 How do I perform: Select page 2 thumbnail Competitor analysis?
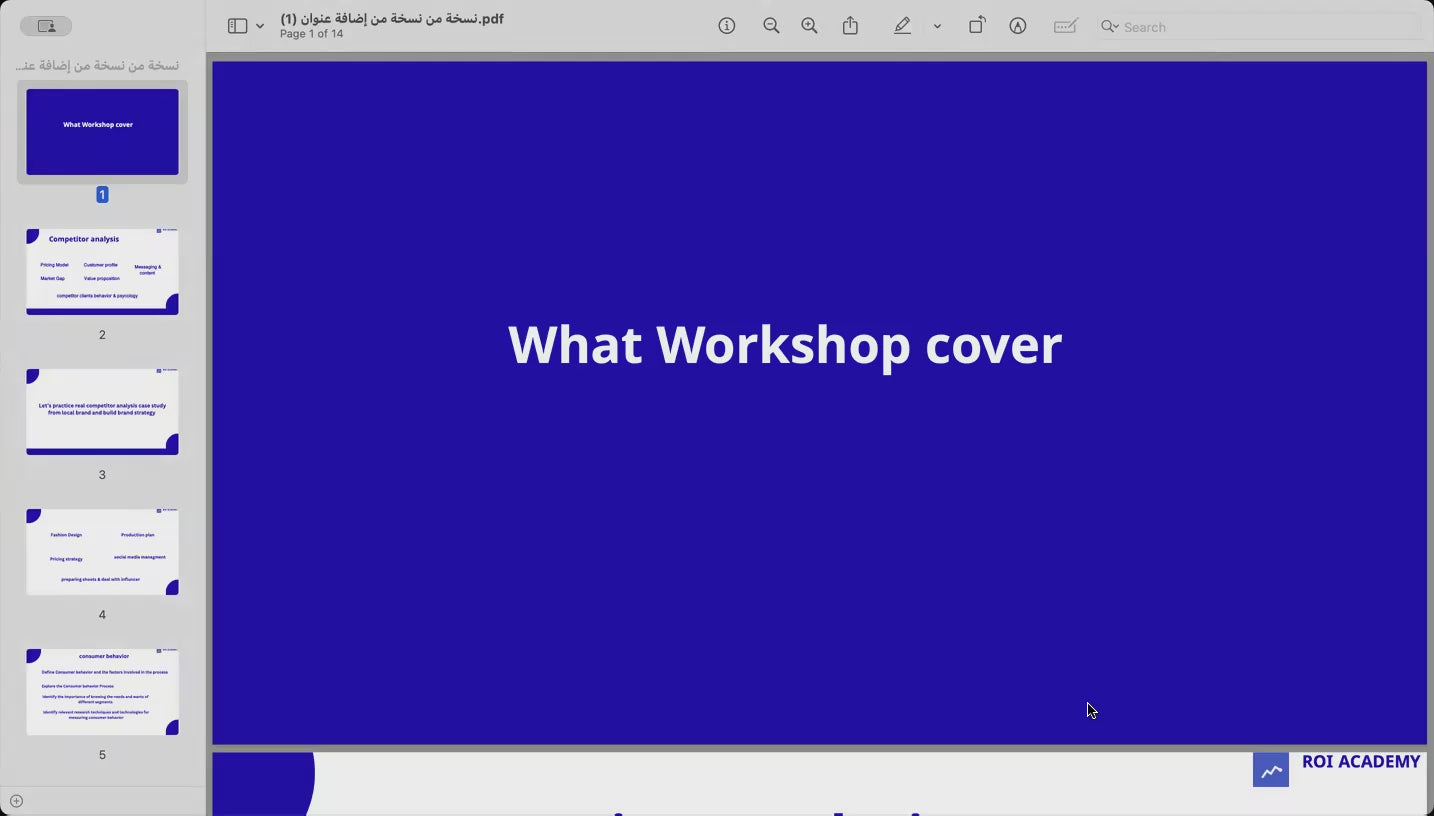[102, 272]
